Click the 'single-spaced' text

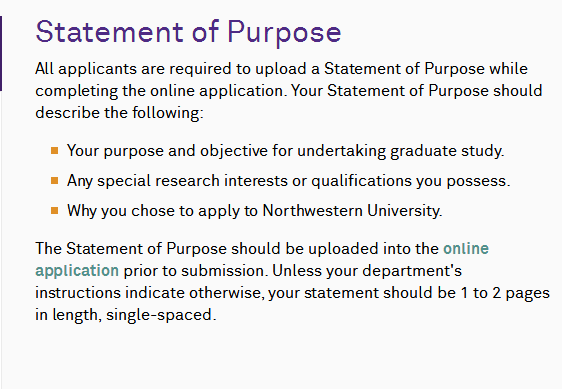[159, 315]
